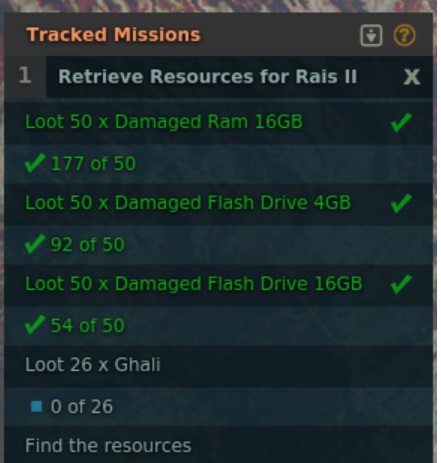Select mission number 1 badge
Viewport: 441px width, 463px height.
click(25, 76)
